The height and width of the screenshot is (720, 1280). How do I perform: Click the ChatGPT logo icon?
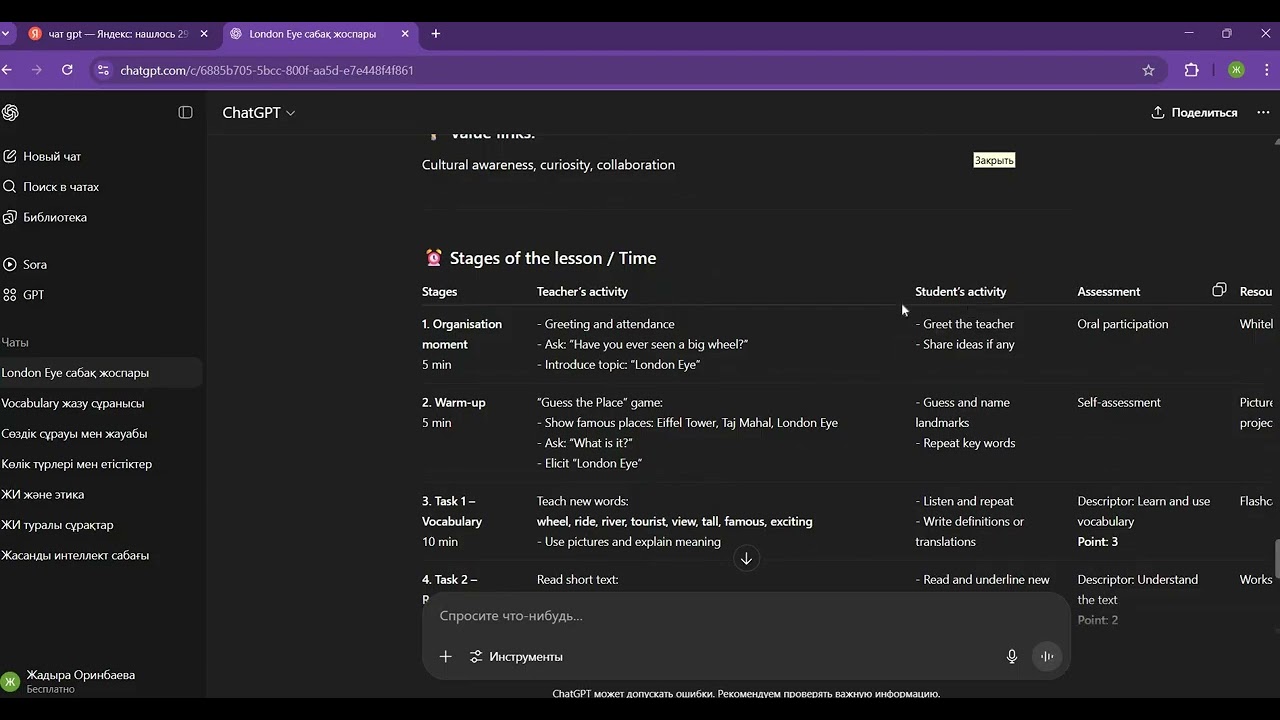pos(10,113)
